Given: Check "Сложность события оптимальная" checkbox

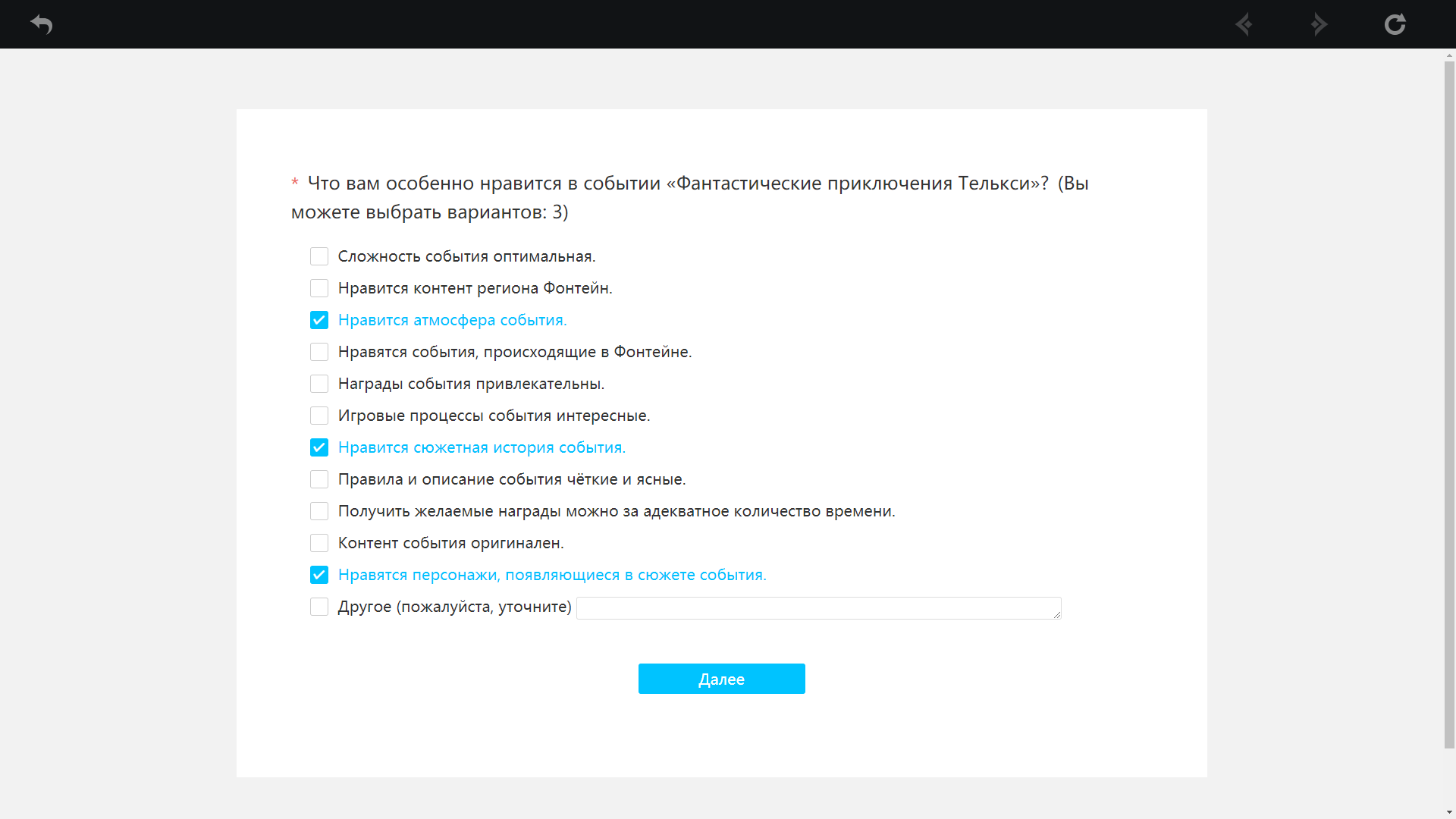Looking at the screenshot, I should pos(319,256).
